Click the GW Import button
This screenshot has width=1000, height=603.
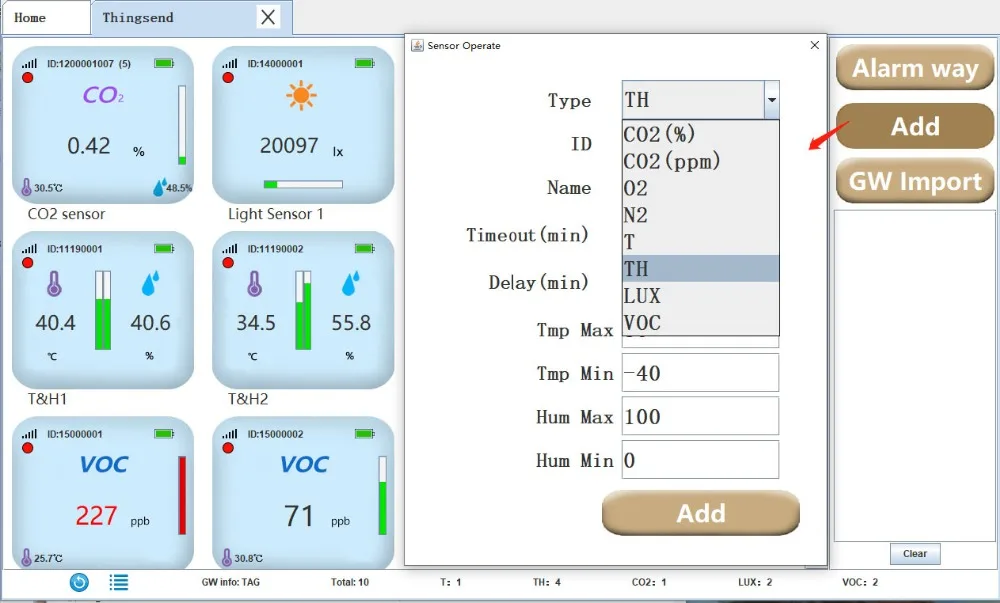[x=915, y=181]
